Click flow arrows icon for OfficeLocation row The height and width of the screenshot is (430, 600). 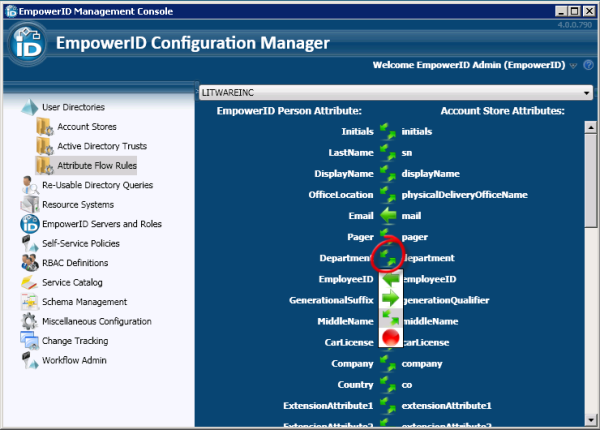point(388,194)
